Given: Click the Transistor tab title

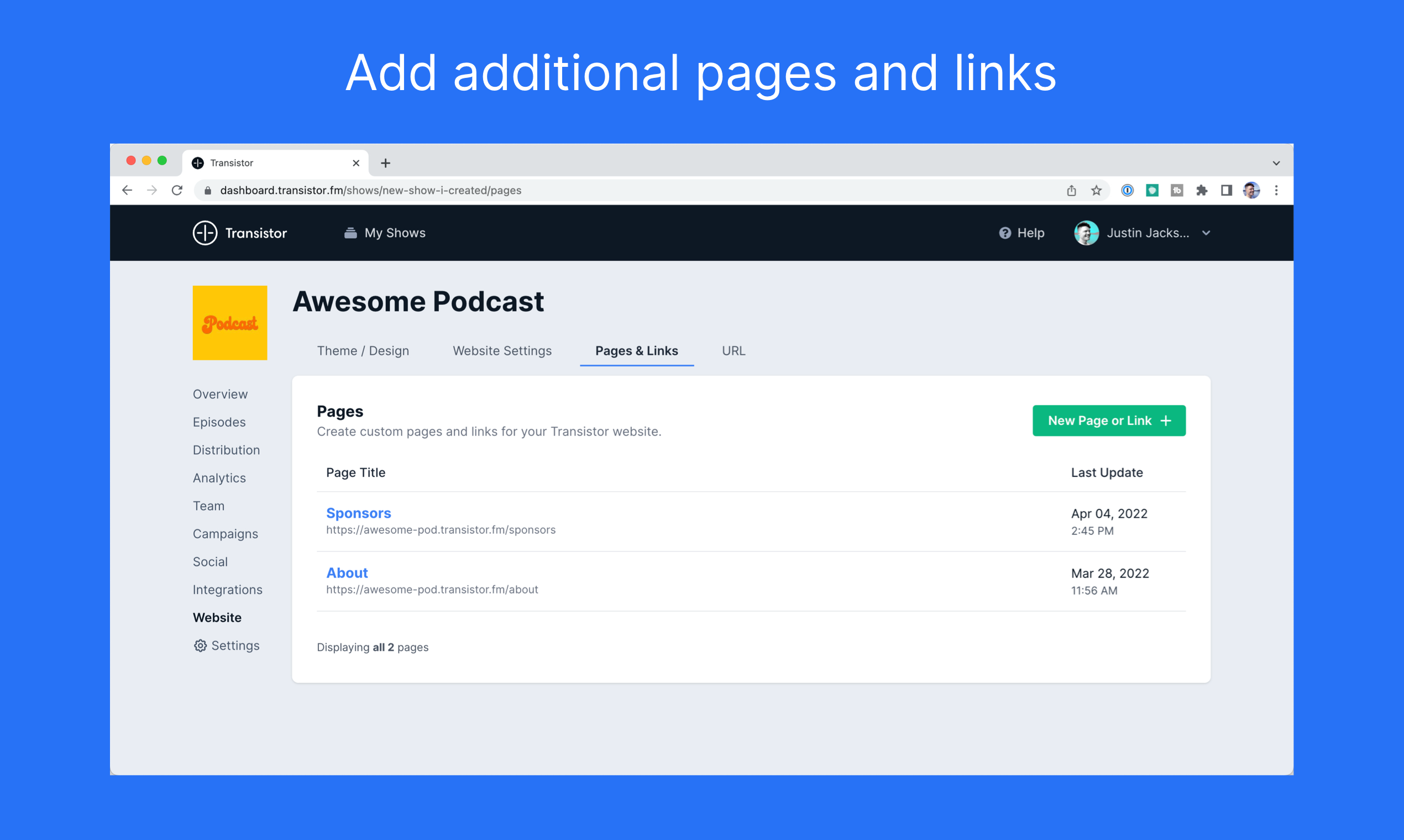Looking at the screenshot, I should click(x=232, y=163).
